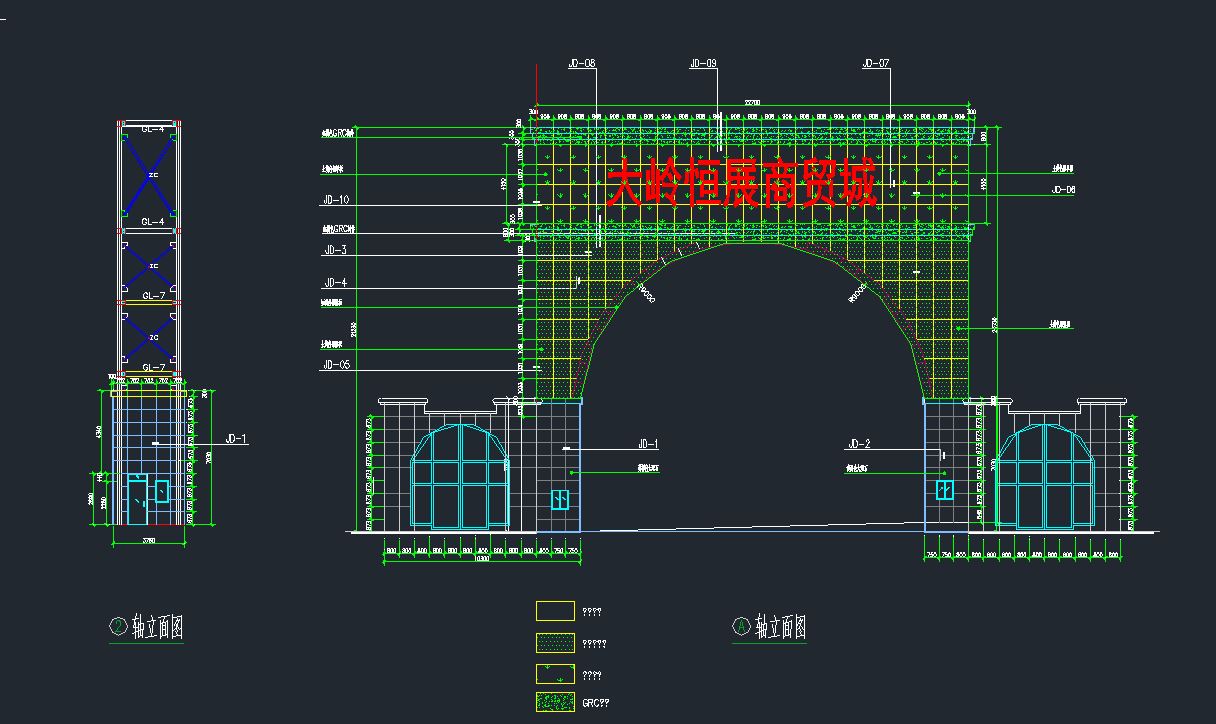The height and width of the screenshot is (724, 1216).
Task: Select the large arched window left of arch
Action: pyautogui.click(x=460, y=476)
